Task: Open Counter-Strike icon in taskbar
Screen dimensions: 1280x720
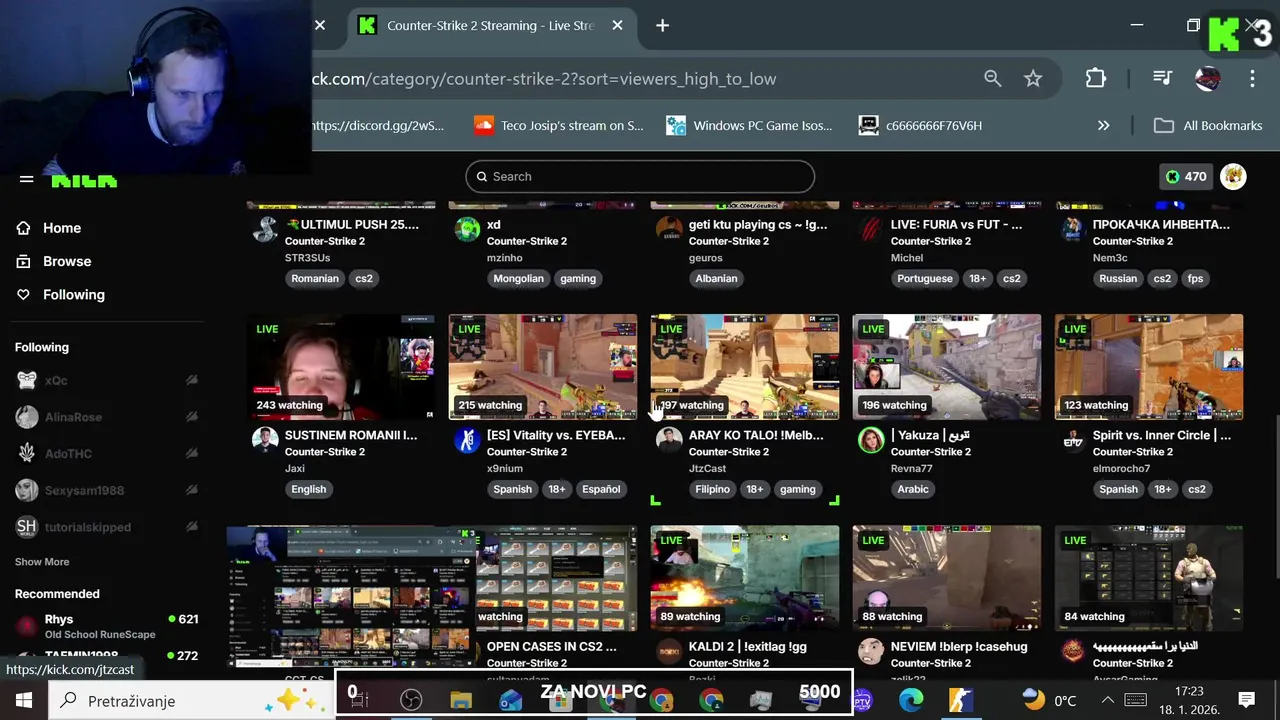Action: [x=961, y=700]
